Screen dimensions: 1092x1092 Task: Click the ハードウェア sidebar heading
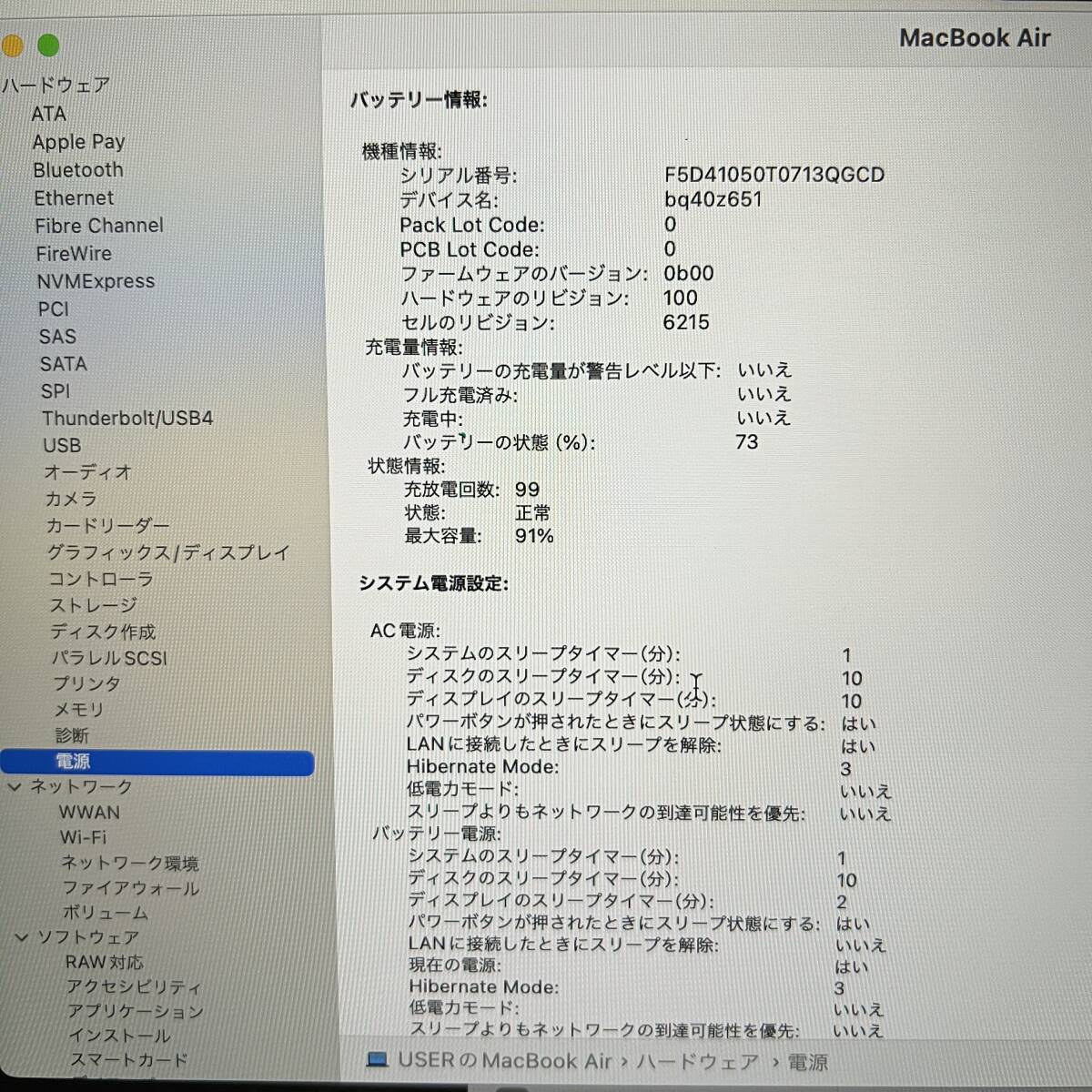(x=56, y=86)
